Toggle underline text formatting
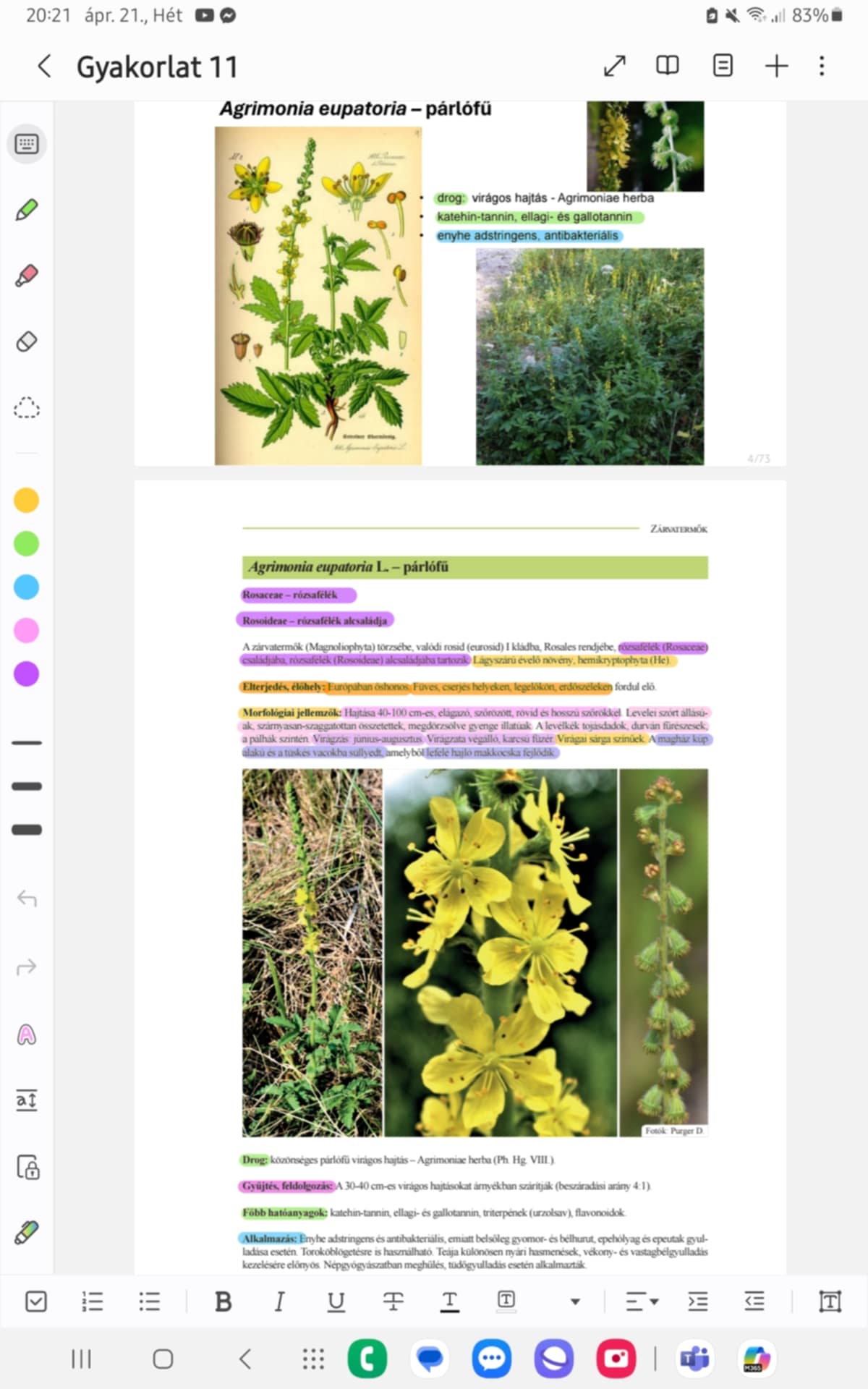This screenshot has width=868, height=1389. pyautogui.click(x=336, y=1301)
